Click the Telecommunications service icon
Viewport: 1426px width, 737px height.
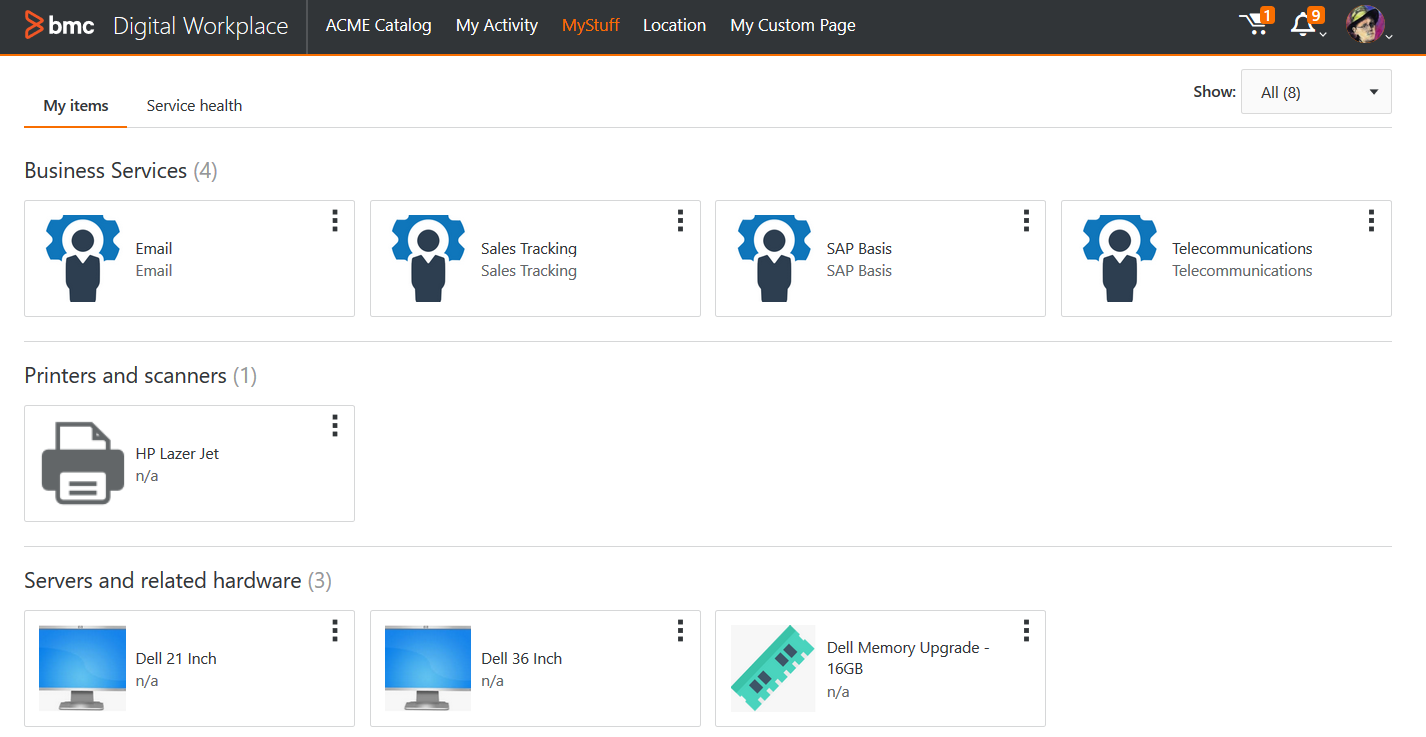(1120, 258)
